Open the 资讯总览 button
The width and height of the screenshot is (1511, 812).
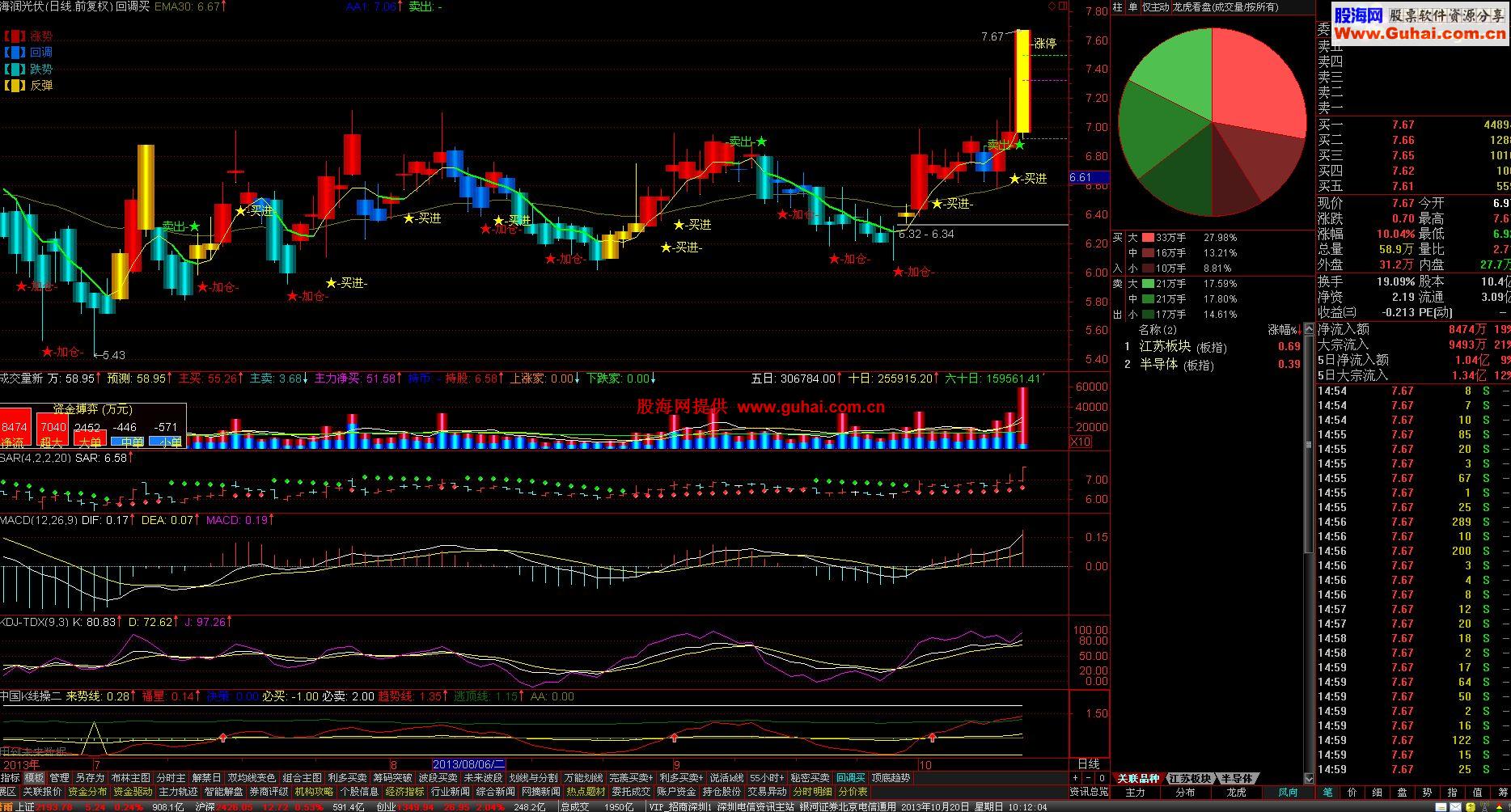pos(1089,792)
